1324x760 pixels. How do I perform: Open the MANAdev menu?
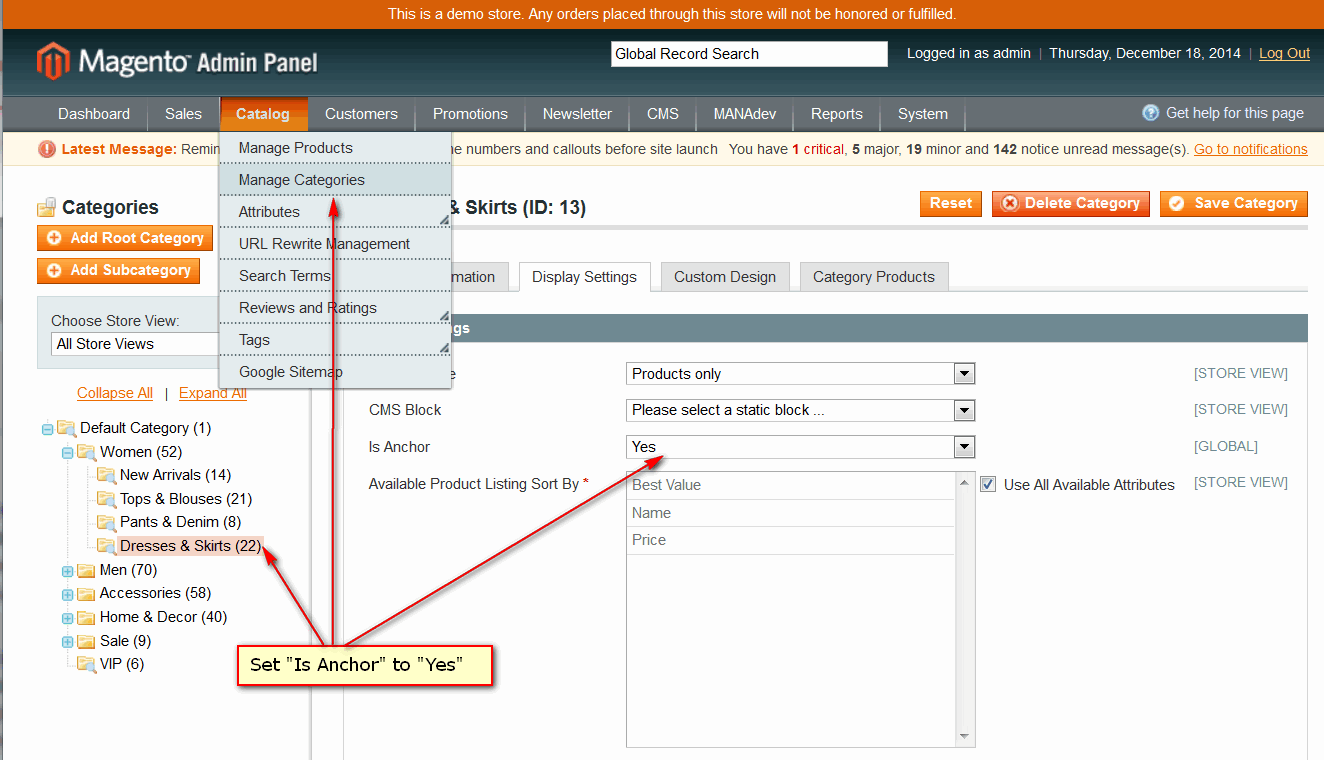(x=745, y=114)
